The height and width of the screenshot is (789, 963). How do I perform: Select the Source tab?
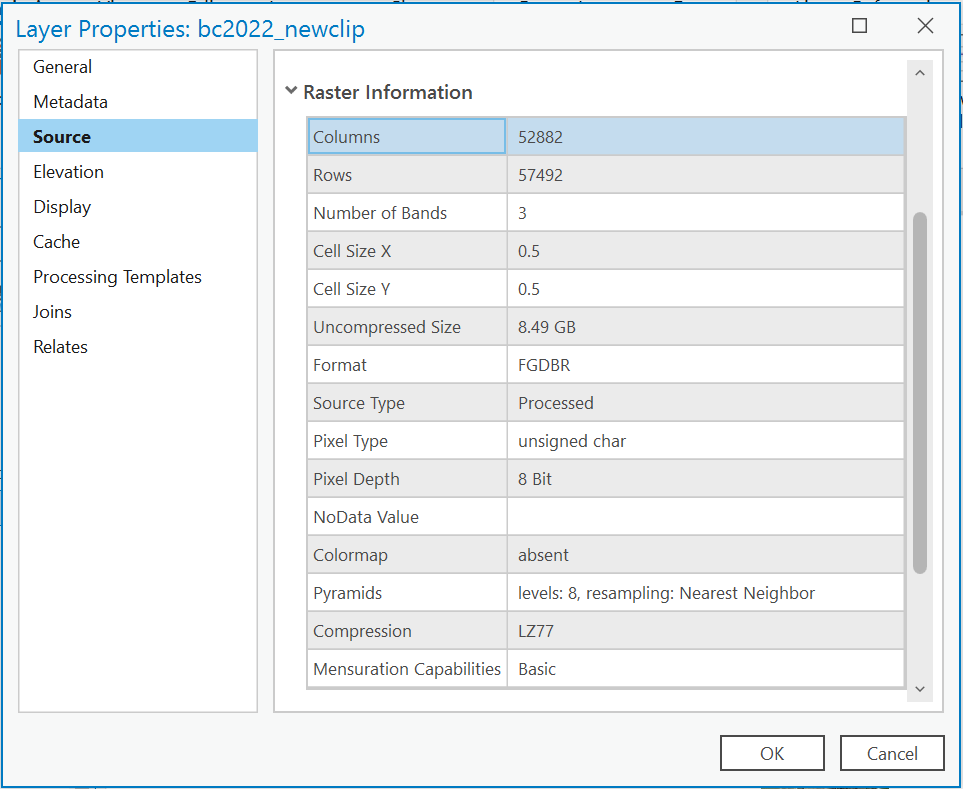(x=62, y=137)
